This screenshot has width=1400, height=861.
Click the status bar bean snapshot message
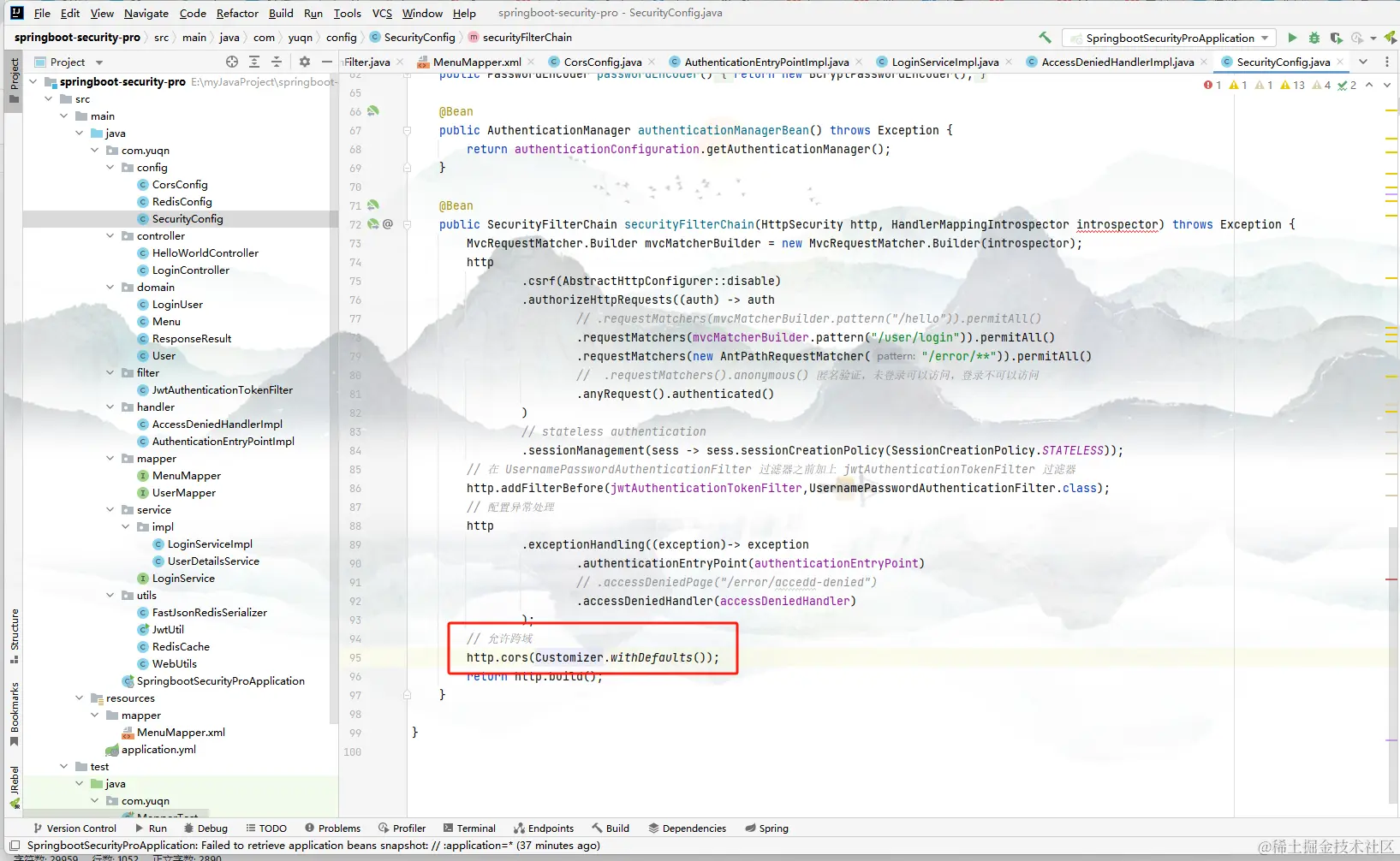[313, 846]
